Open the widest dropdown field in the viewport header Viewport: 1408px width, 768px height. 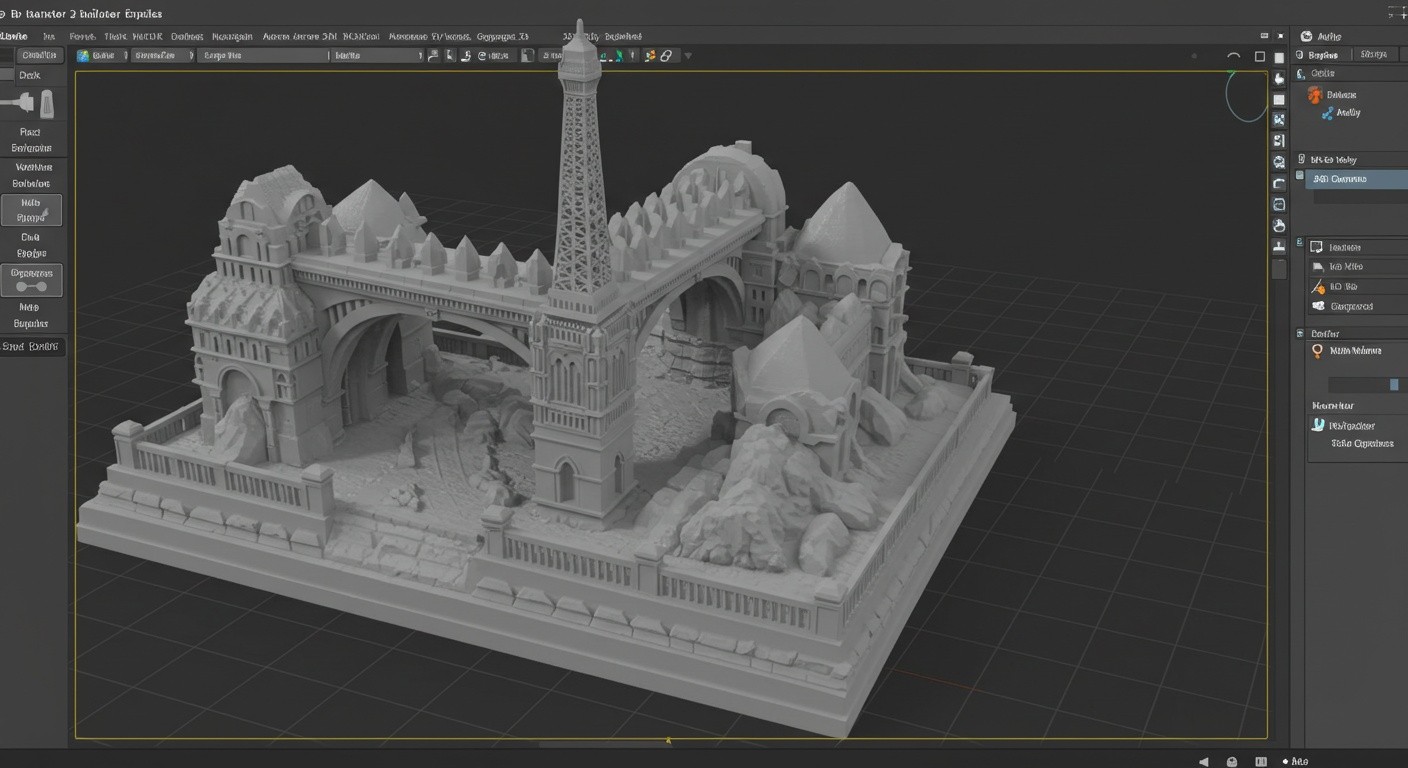pos(262,56)
